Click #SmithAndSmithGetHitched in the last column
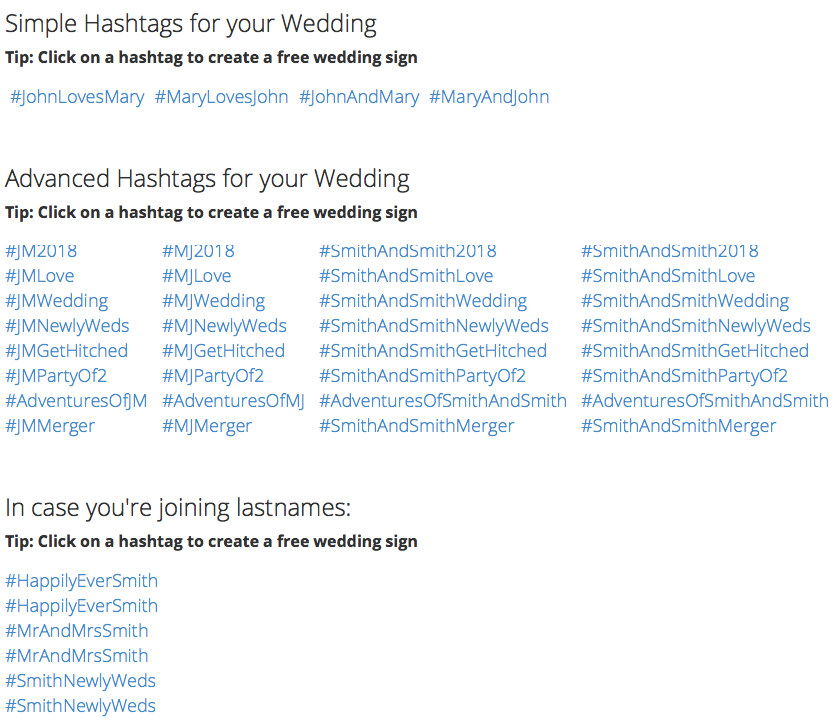The image size is (834, 722). 695,351
